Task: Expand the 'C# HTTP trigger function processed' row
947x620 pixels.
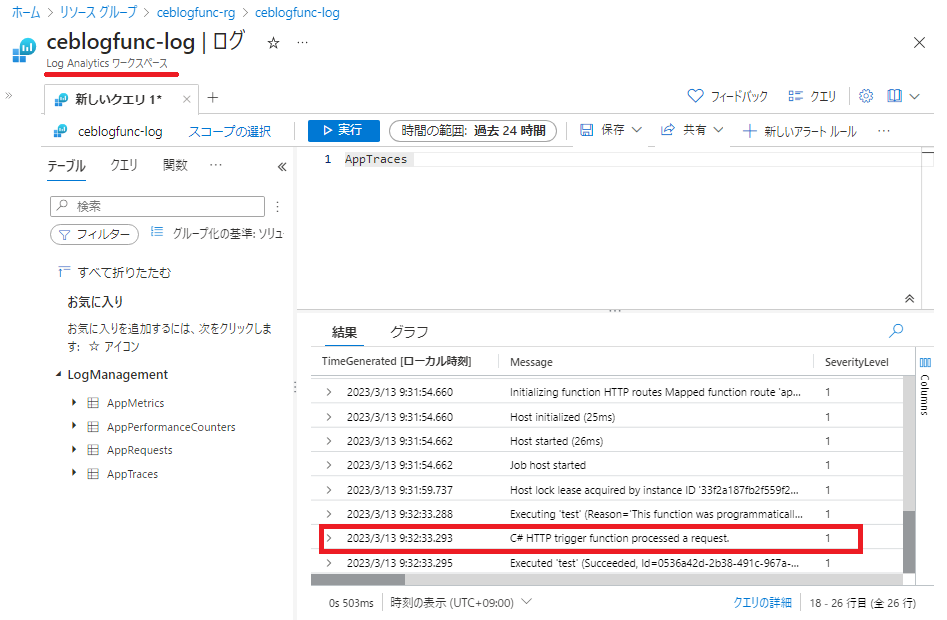Action: 329,539
